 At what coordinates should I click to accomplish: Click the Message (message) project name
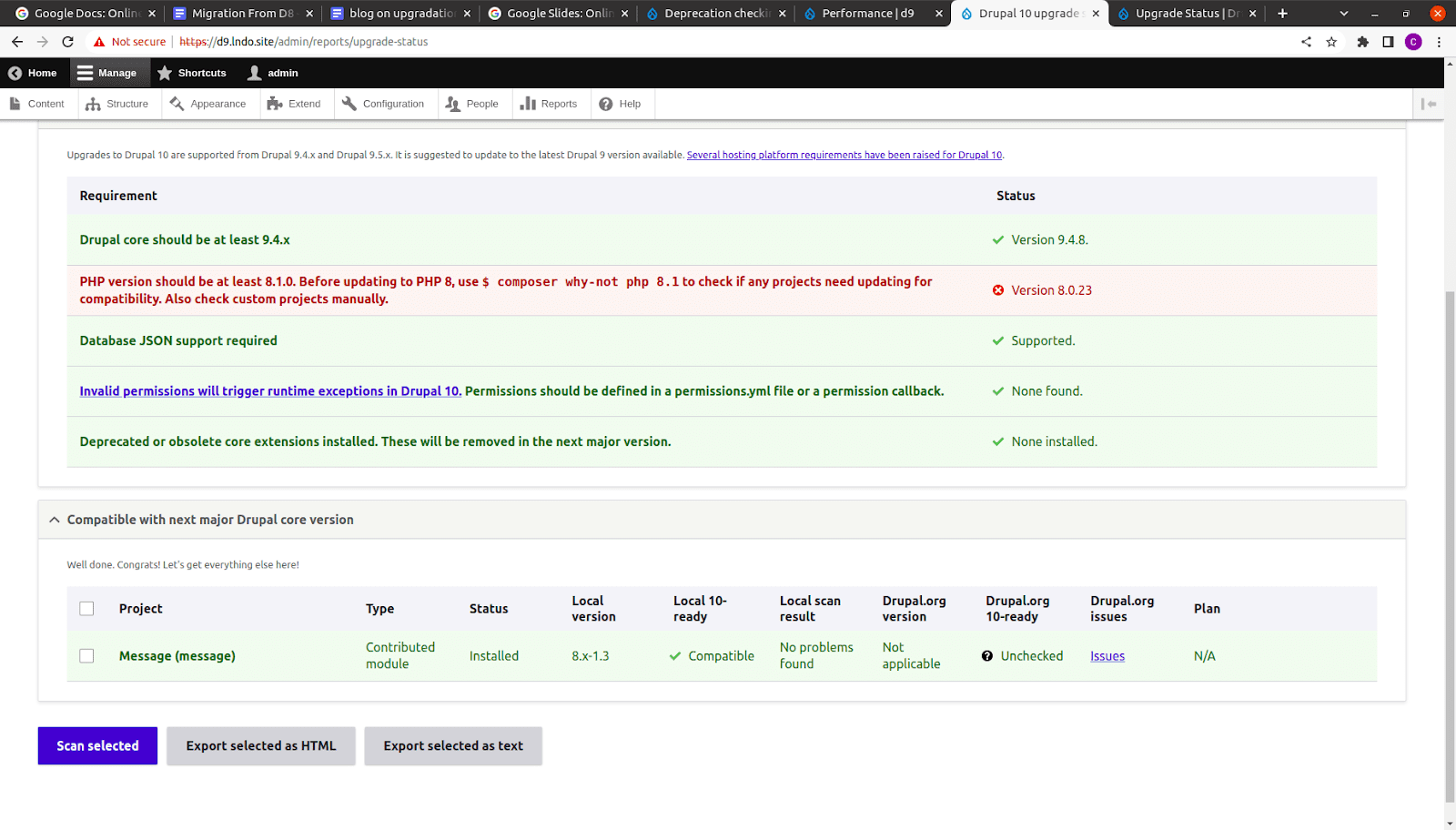point(177,656)
